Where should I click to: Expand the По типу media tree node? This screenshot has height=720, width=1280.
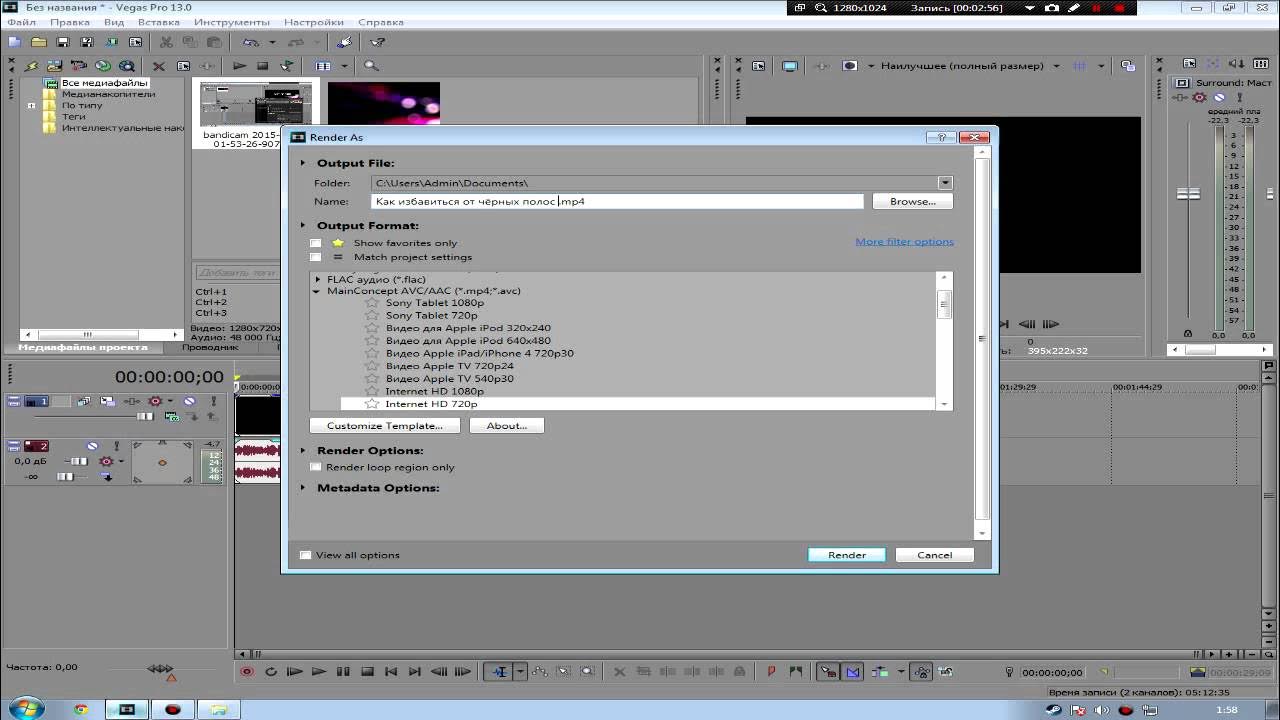click(31, 105)
